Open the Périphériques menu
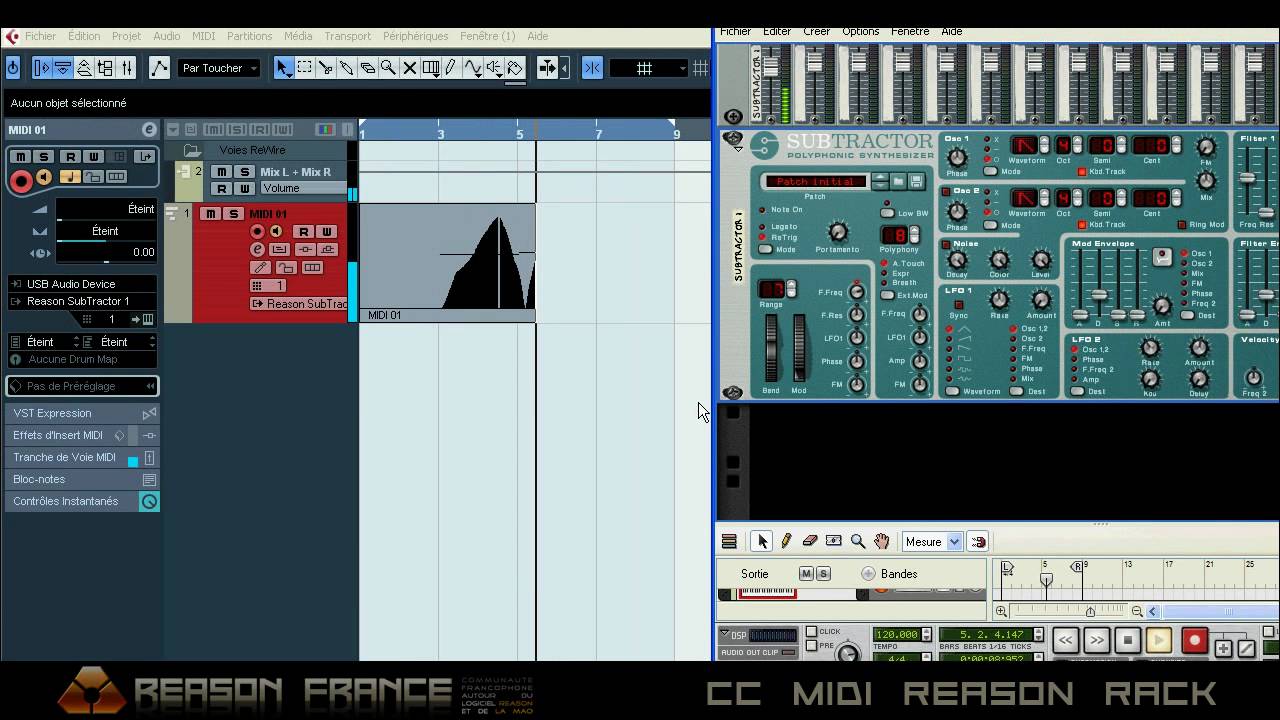1280x720 pixels. coord(415,36)
